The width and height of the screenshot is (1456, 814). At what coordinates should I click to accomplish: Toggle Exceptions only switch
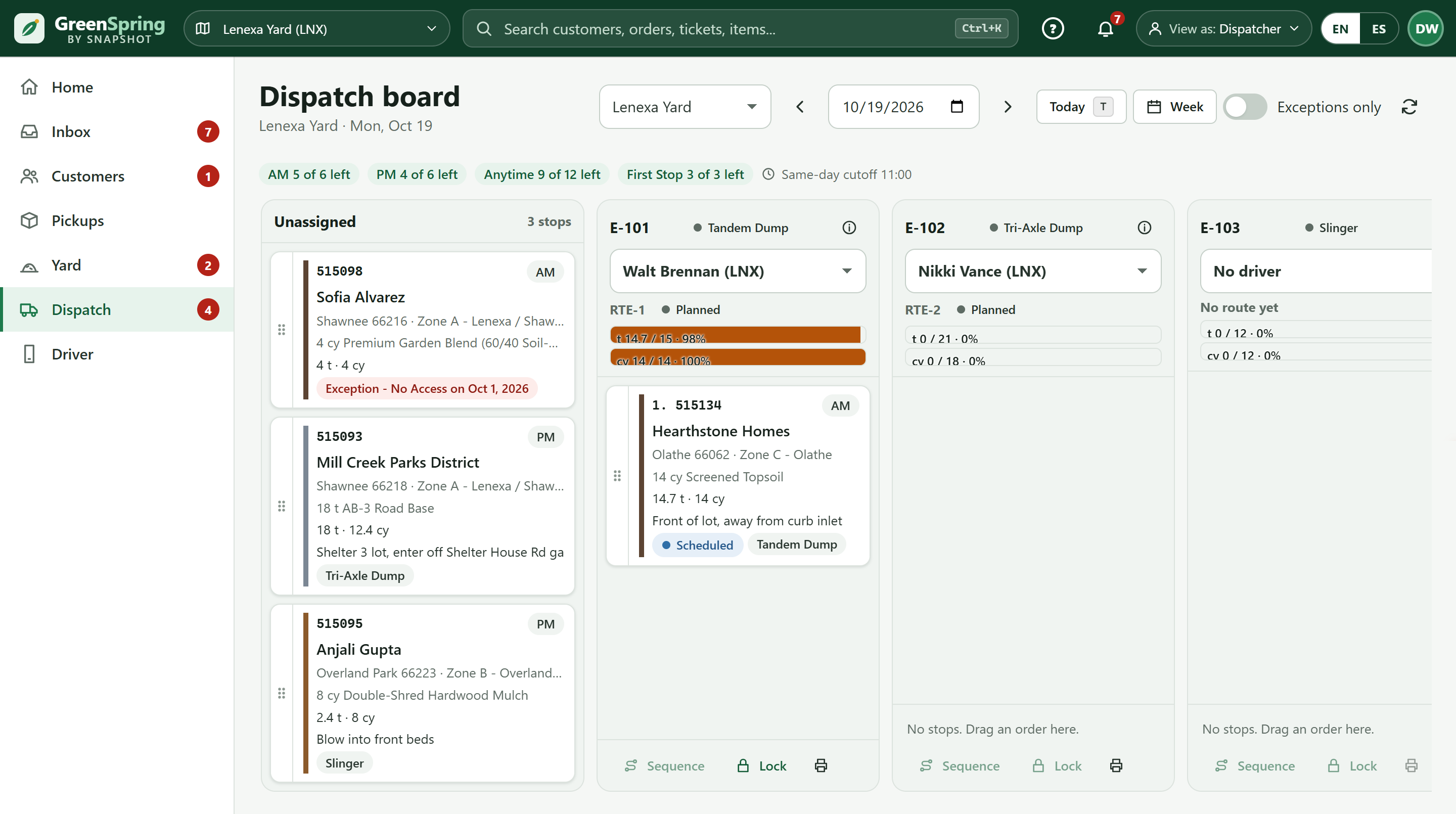[x=1245, y=107]
